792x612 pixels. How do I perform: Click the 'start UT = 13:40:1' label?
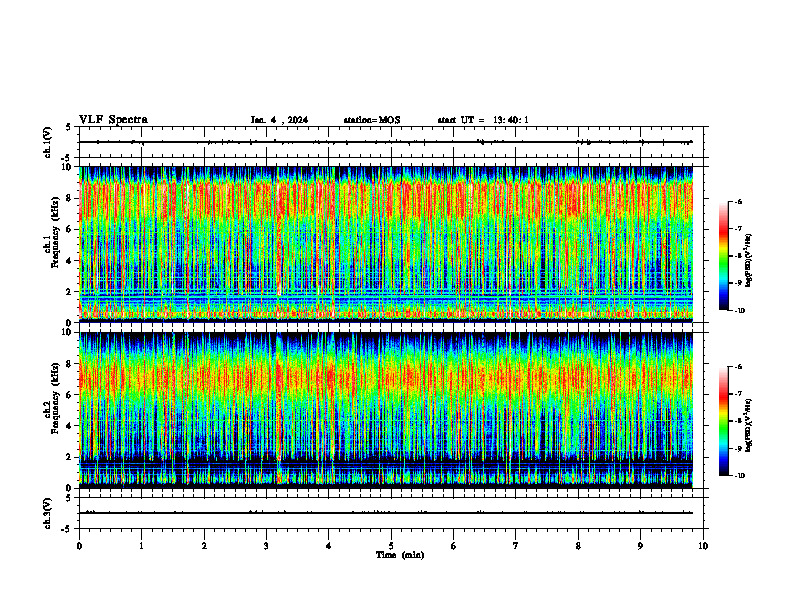(x=483, y=120)
